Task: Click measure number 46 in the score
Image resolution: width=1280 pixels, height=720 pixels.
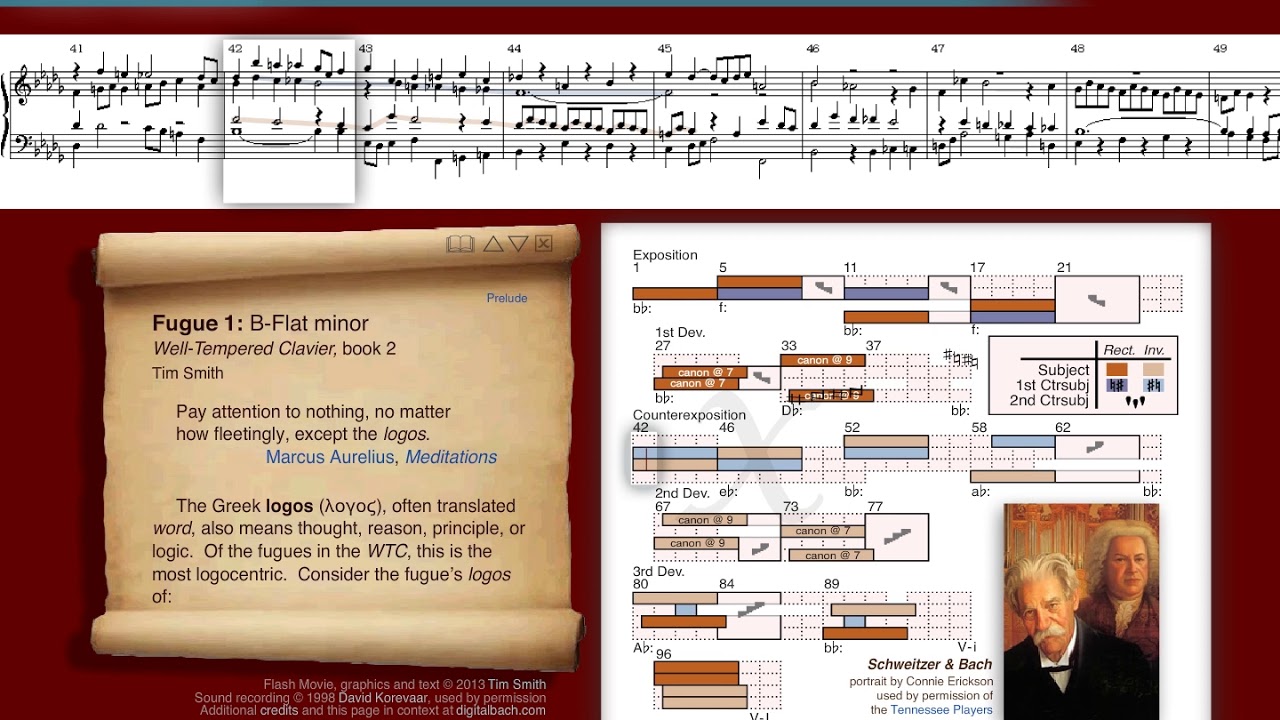Action: pyautogui.click(x=813, y=48)
